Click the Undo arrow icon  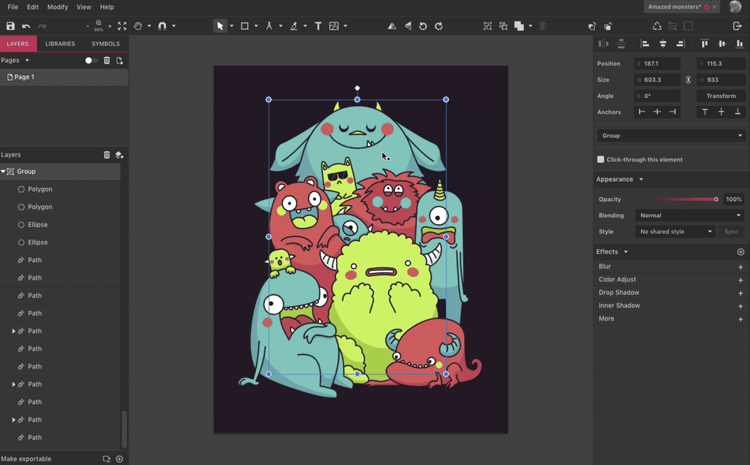click(26, 26)
